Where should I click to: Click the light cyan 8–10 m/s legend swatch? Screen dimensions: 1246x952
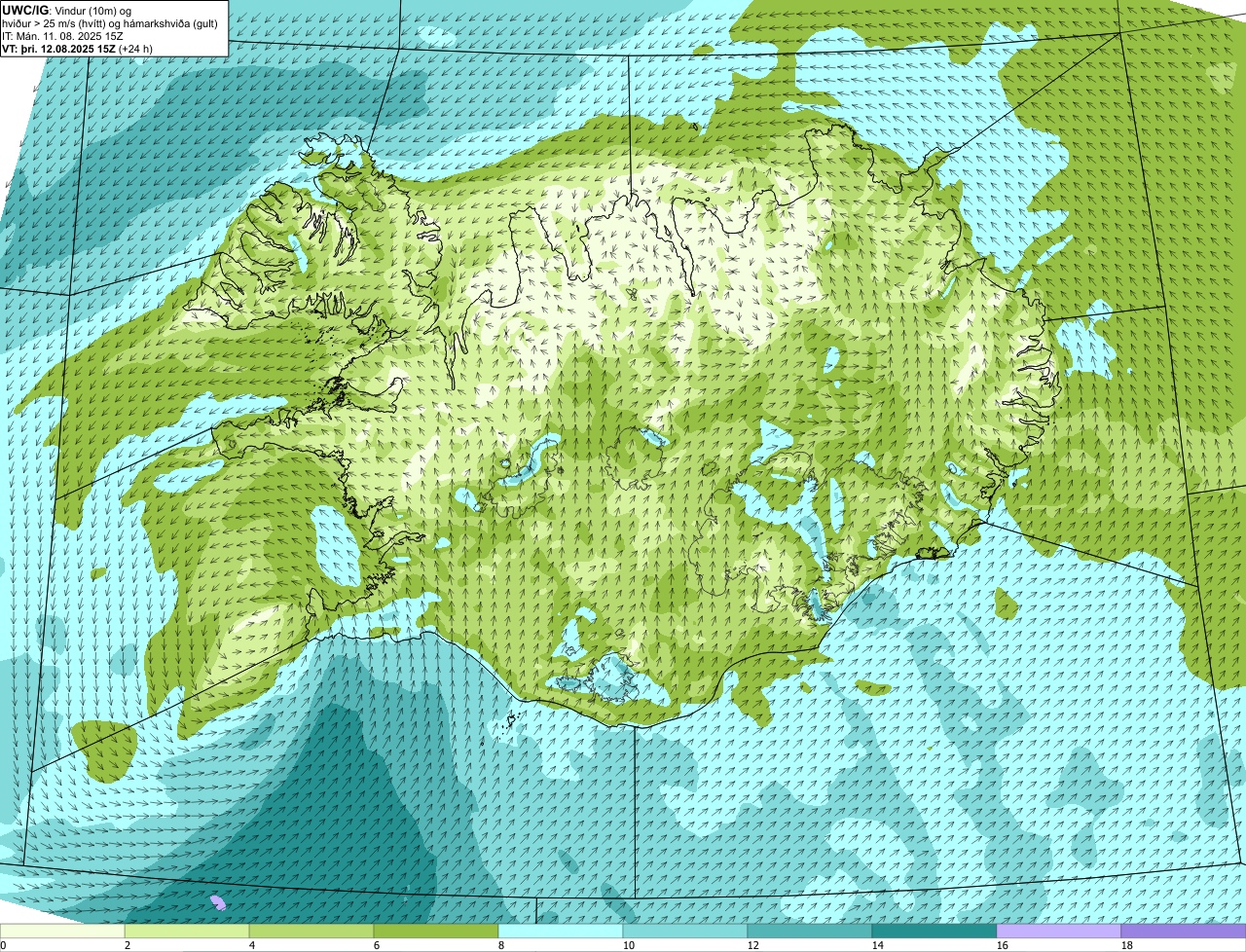pos(561,932)
